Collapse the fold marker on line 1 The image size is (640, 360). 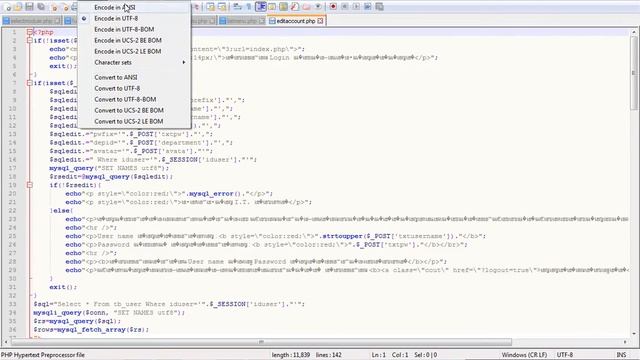click(x=29, y=32)
